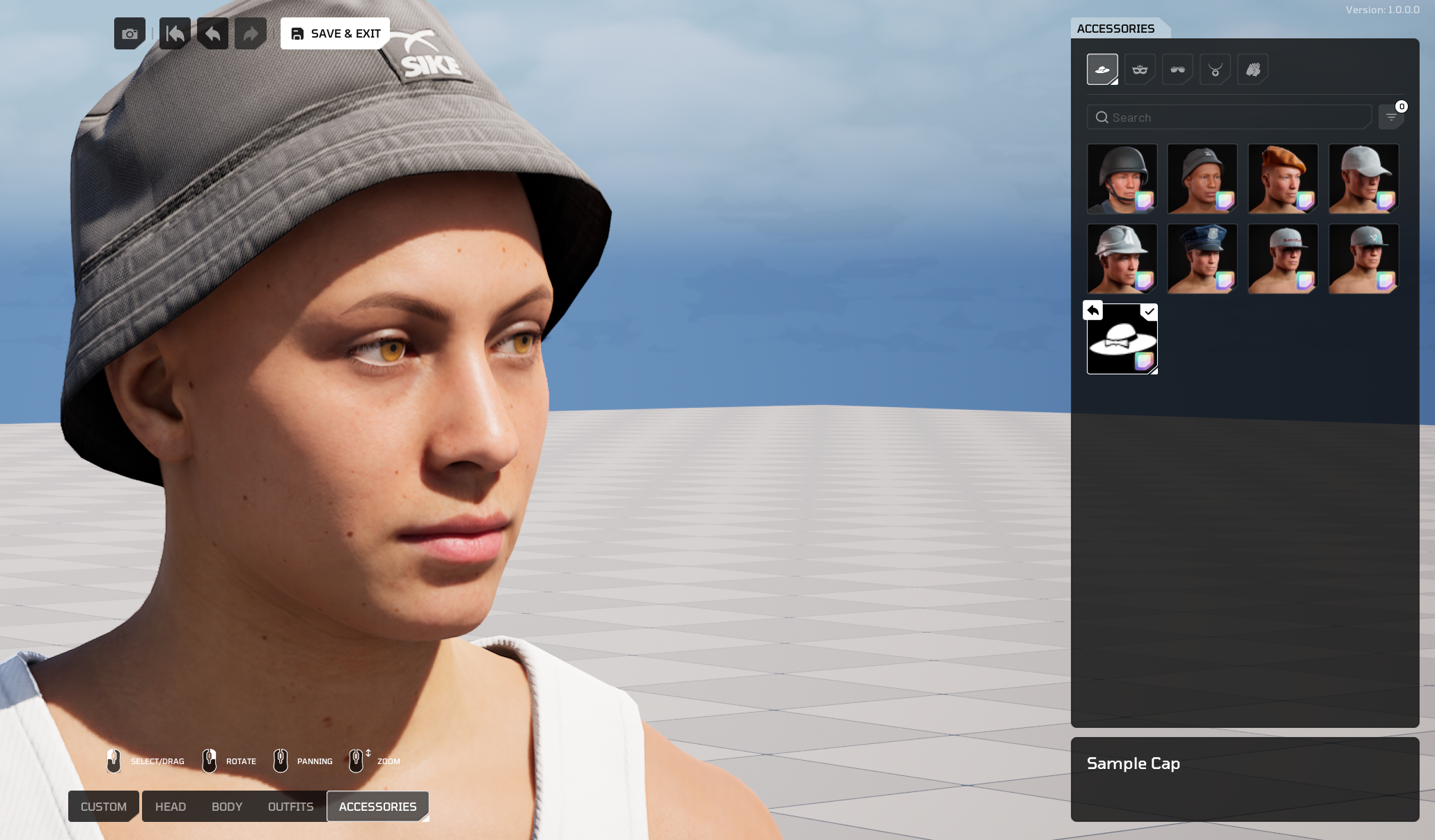The width and height of the screenshot is (1435, 840).
Task: Focus the accessories Search field
Action: click(x=1230, y=117)
